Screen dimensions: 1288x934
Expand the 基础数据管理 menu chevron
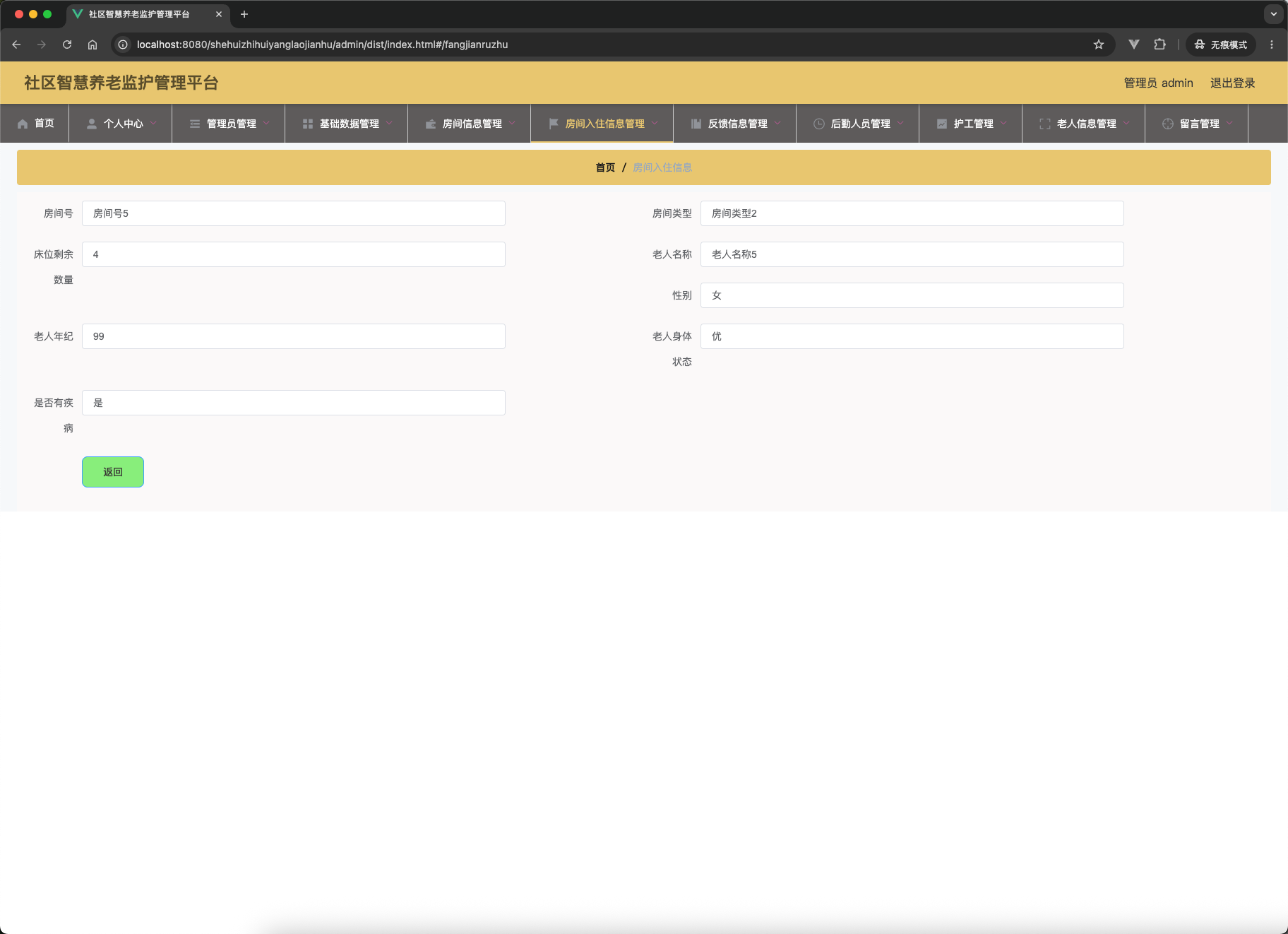(389, 123)
